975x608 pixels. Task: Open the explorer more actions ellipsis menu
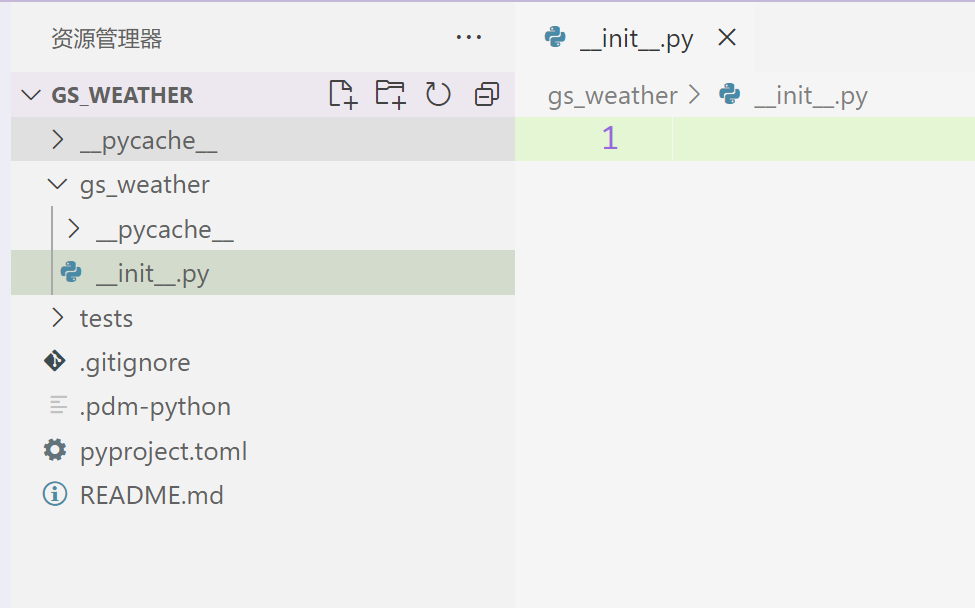[468, 38]
